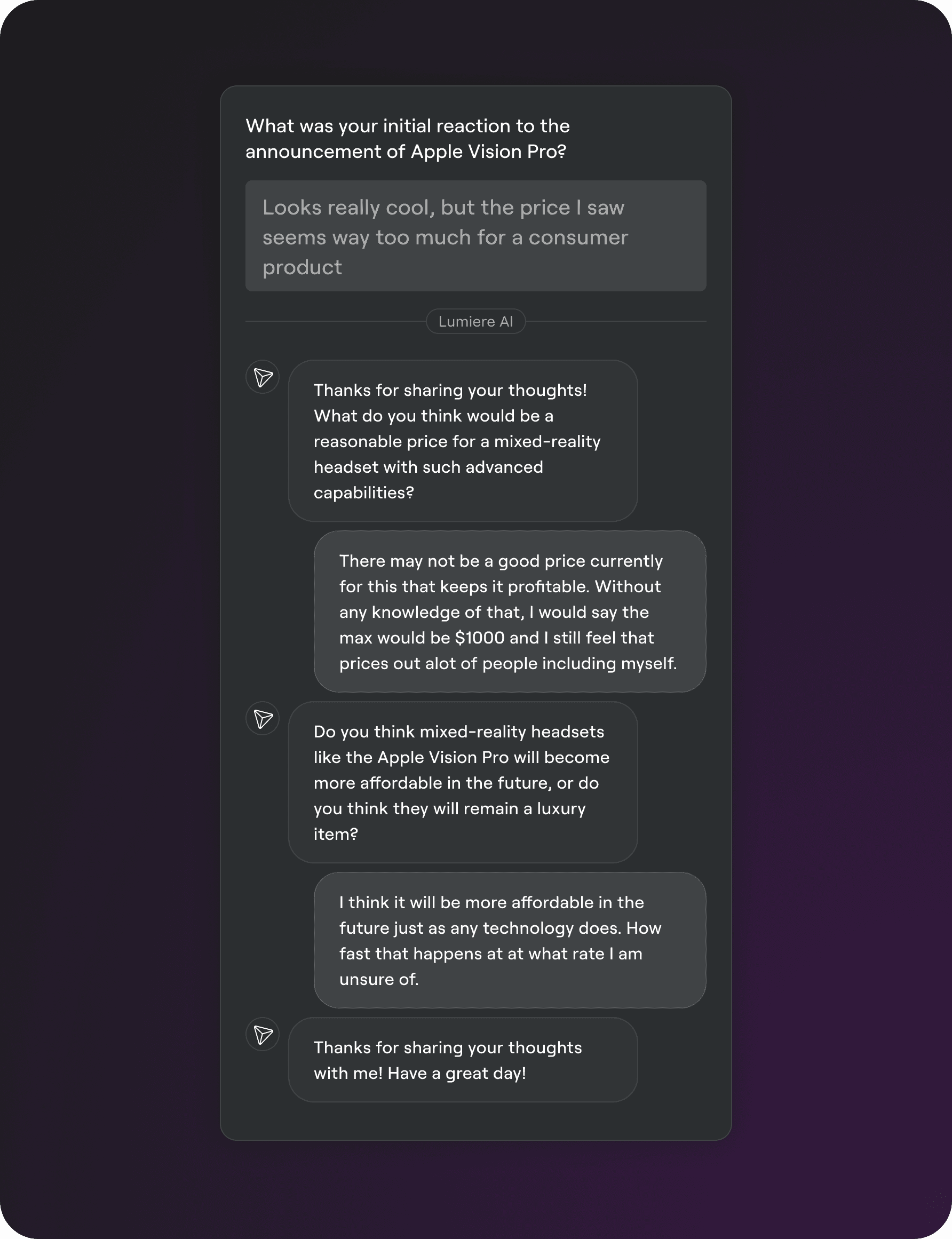Viewport: 952px width, 1239px height.
Task: Select the initial reaction question heading
Action: 408,138
